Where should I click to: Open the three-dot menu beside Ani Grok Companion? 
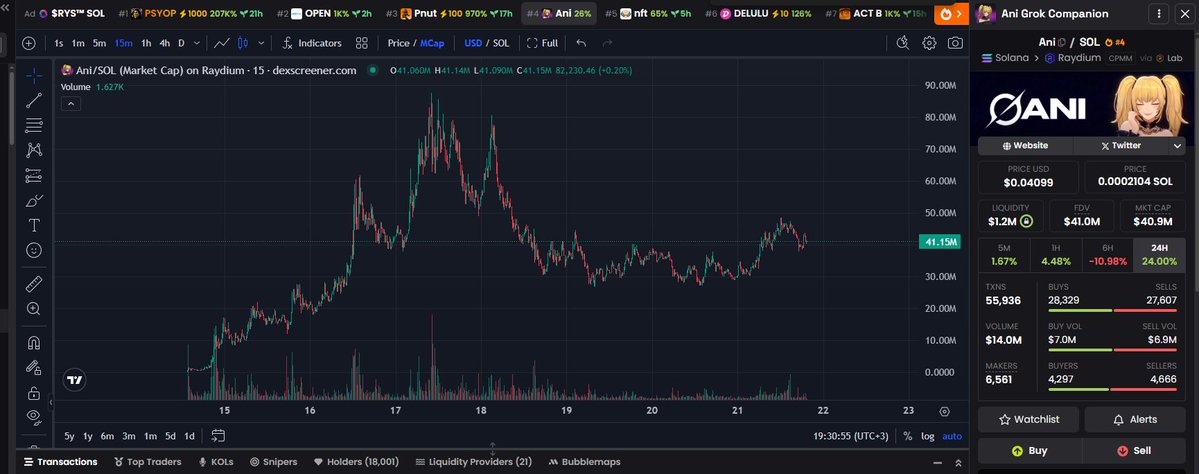(x=1159, y=14)
